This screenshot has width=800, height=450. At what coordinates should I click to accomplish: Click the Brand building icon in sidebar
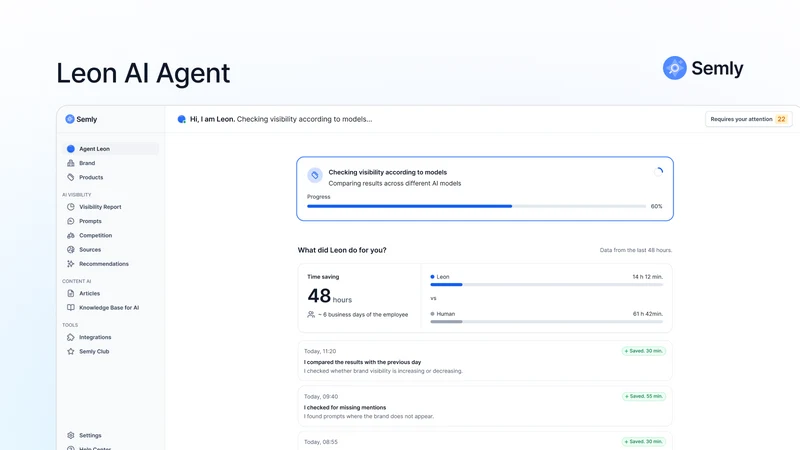[x=70, y=163]
